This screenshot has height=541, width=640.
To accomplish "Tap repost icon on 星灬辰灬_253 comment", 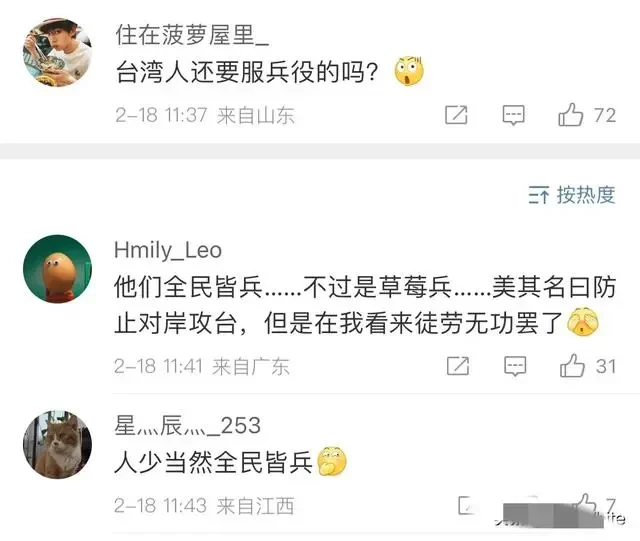I will point(466,505).
